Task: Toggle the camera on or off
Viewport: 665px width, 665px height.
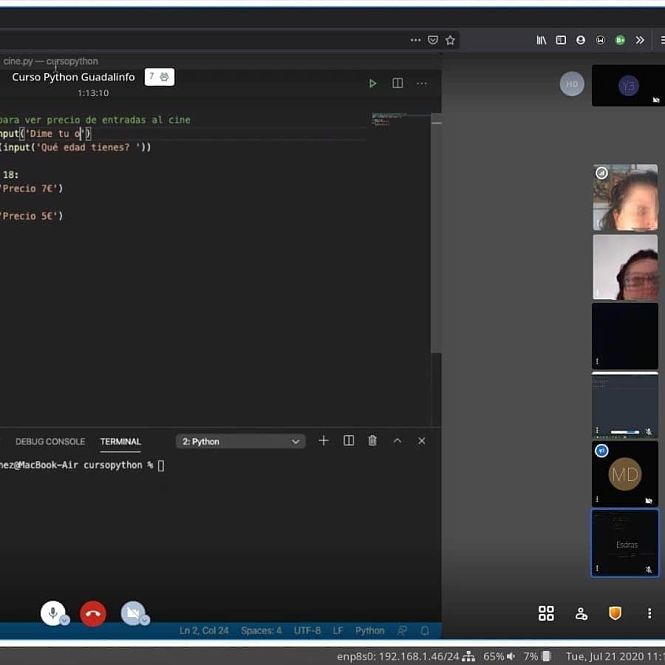Action: (133, 613)
